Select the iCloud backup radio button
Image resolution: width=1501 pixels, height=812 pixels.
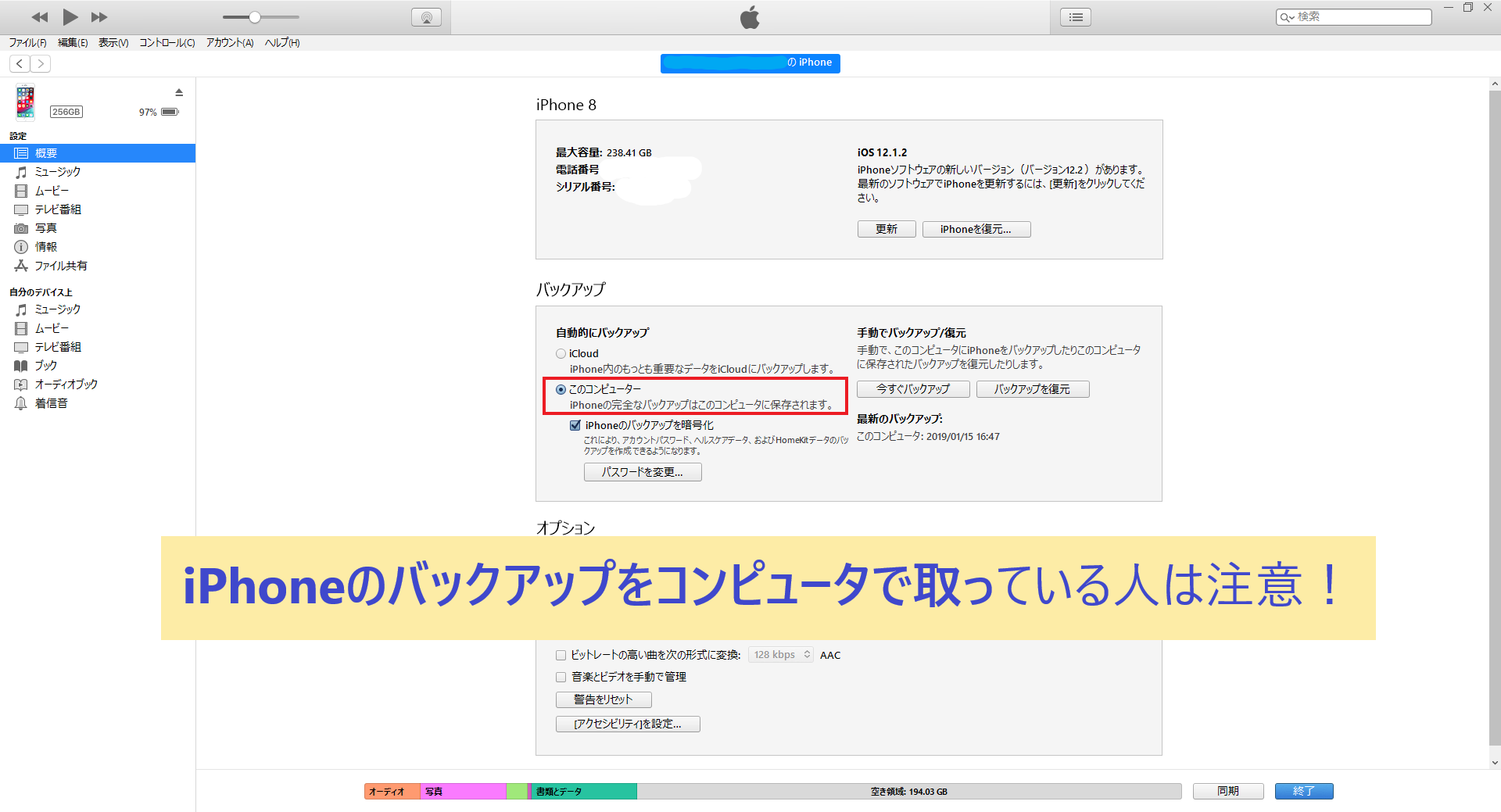click(x=561, y=354)
